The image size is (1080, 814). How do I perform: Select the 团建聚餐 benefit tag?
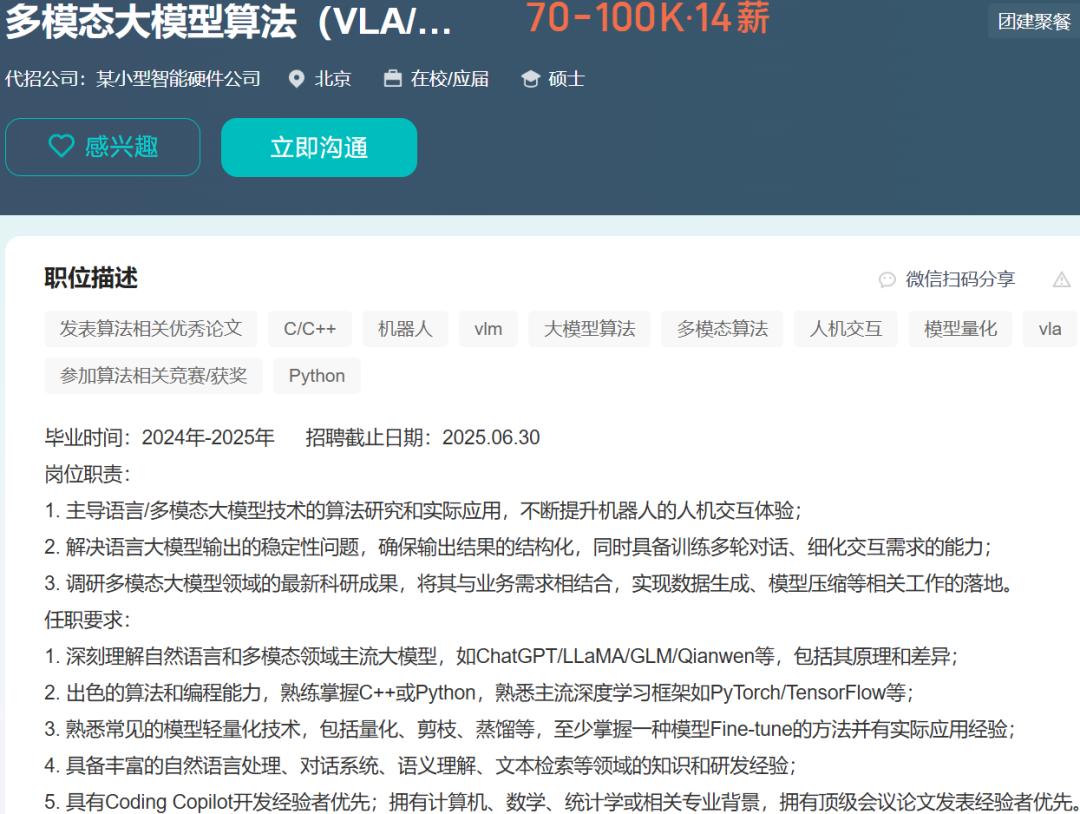pos(1034,21)
